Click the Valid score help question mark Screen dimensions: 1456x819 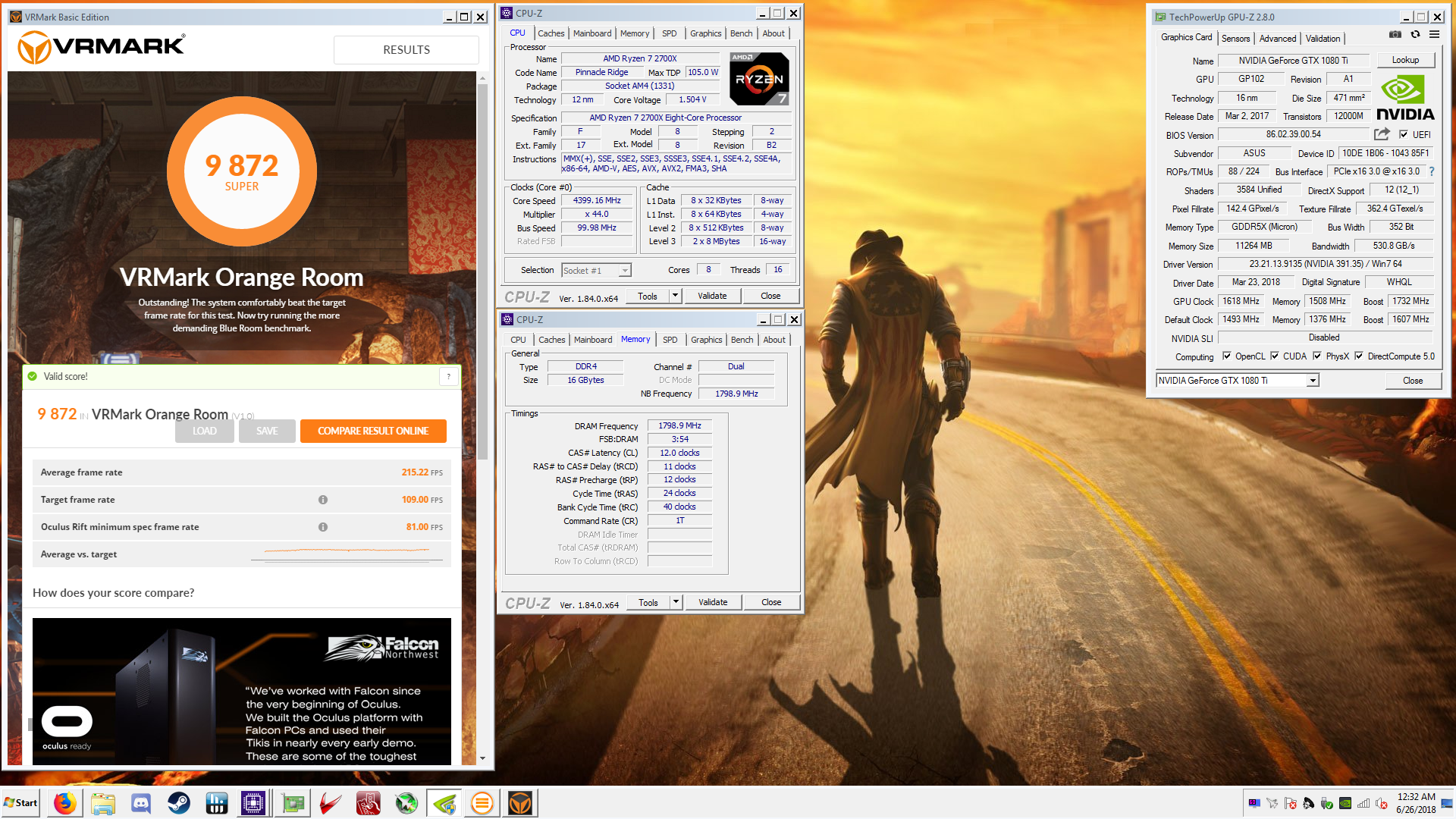point(449,376)
